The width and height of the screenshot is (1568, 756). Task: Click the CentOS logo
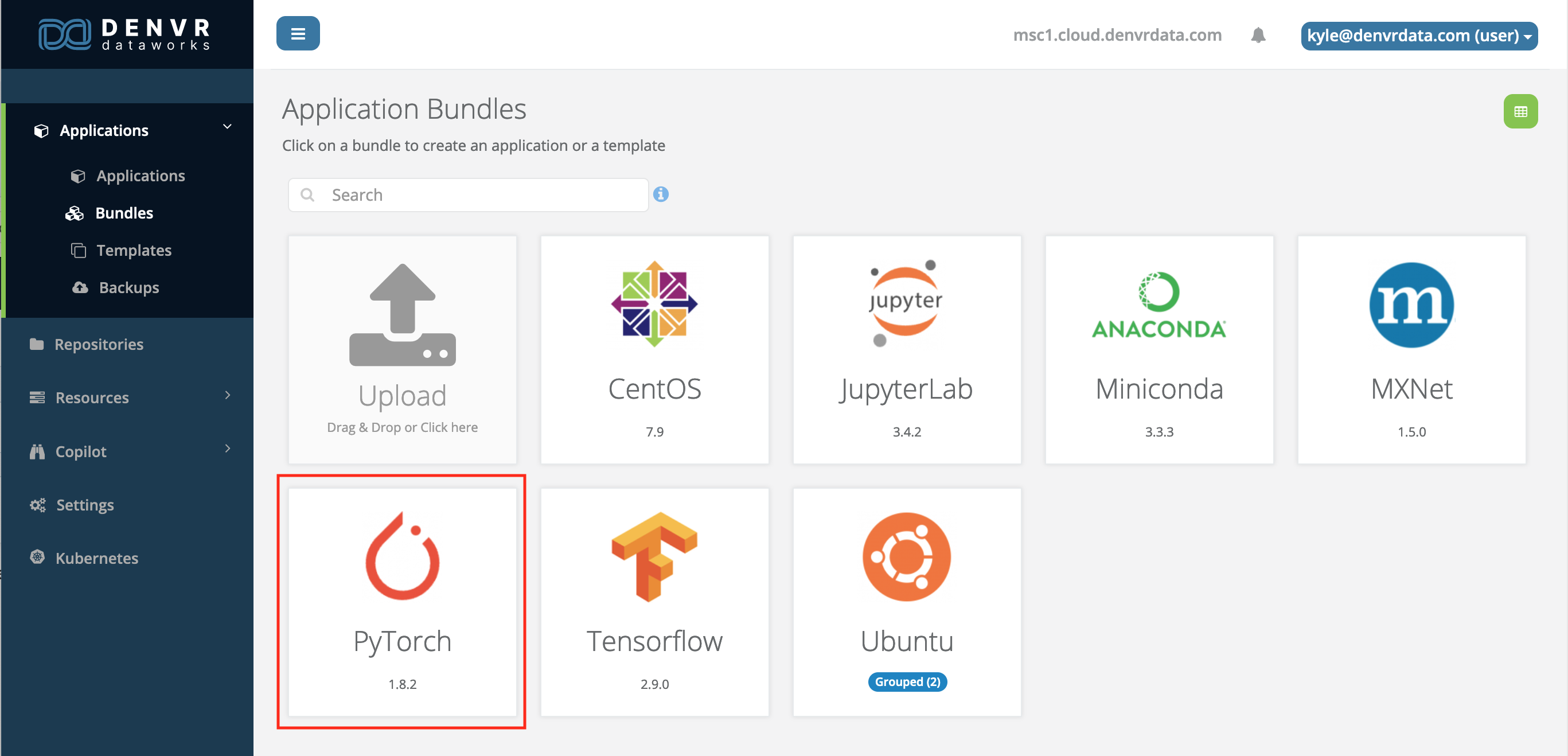[x=654, y=304]
